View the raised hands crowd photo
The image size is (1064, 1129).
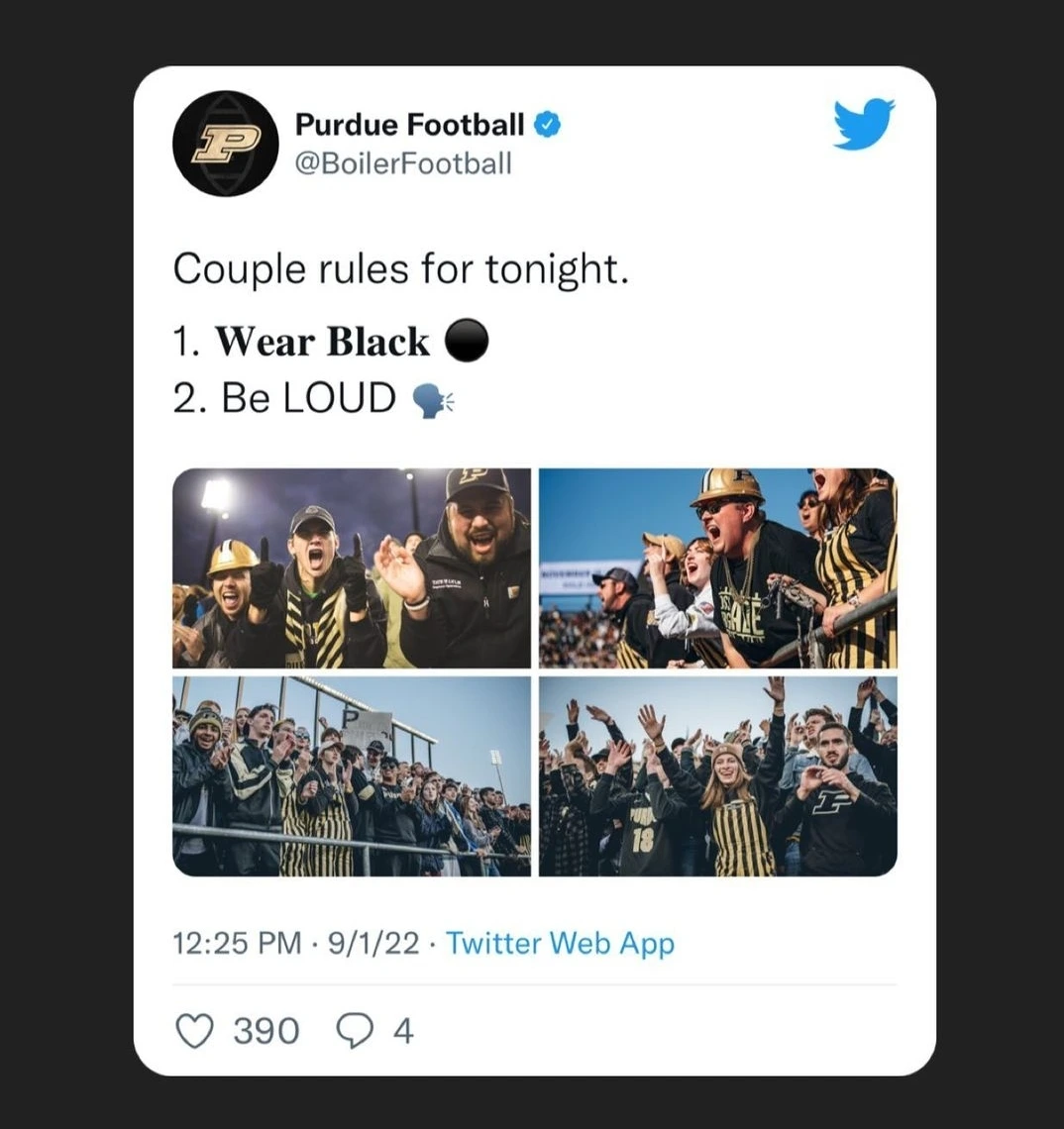tap(718, 776)
